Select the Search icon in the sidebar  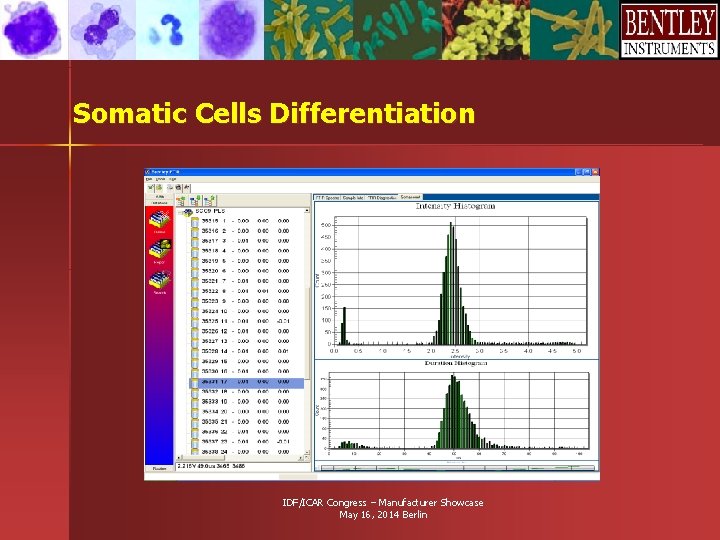tap(159, 280)
